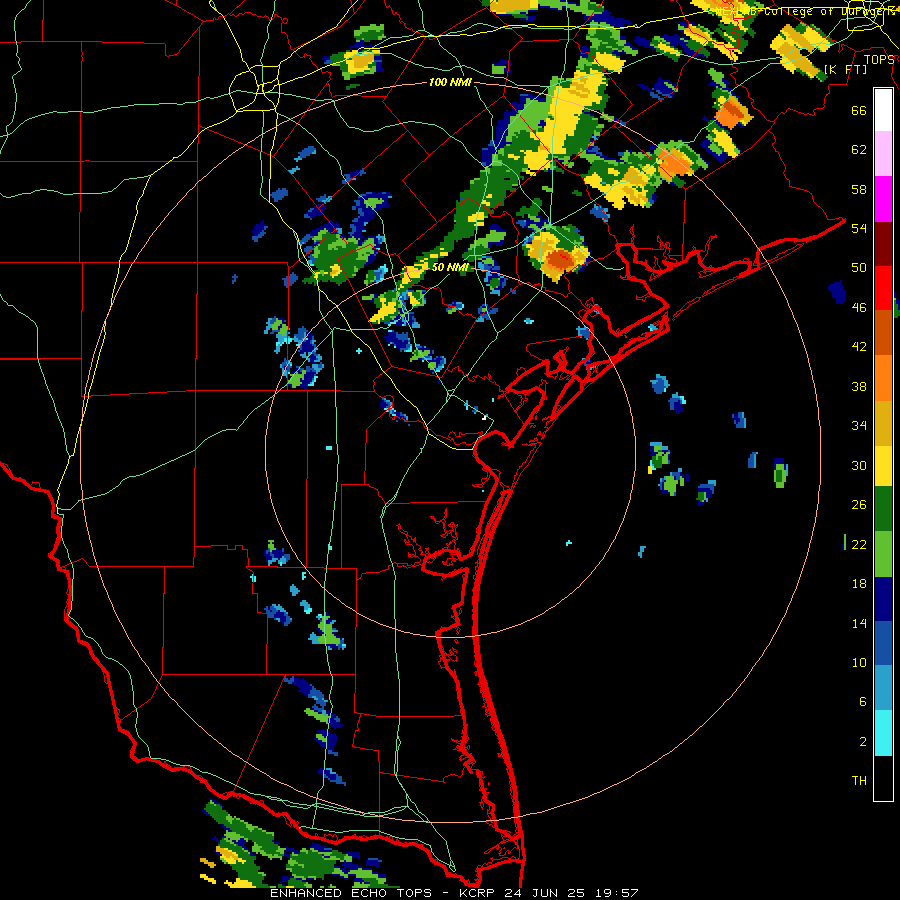The height and width of the screenshot is (900, 900).
Task: Click the gold legend color band
Action: pyautogui.click(x=883, y=423)
